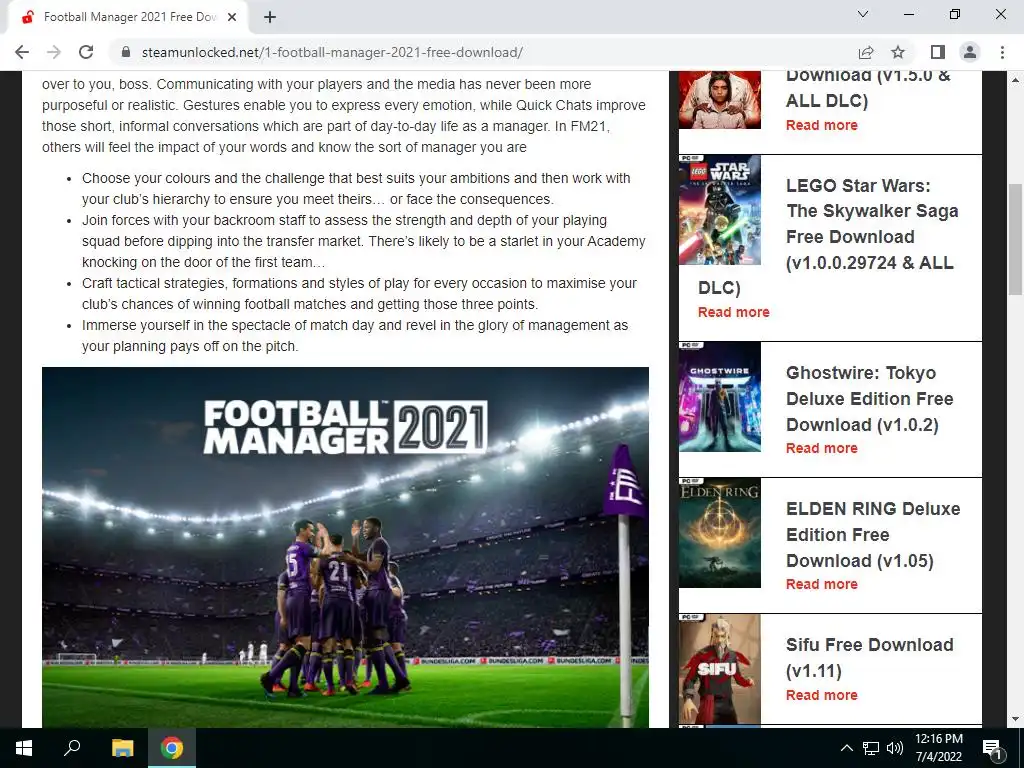Open the Windows Start menu

click(x=24, y=748)
